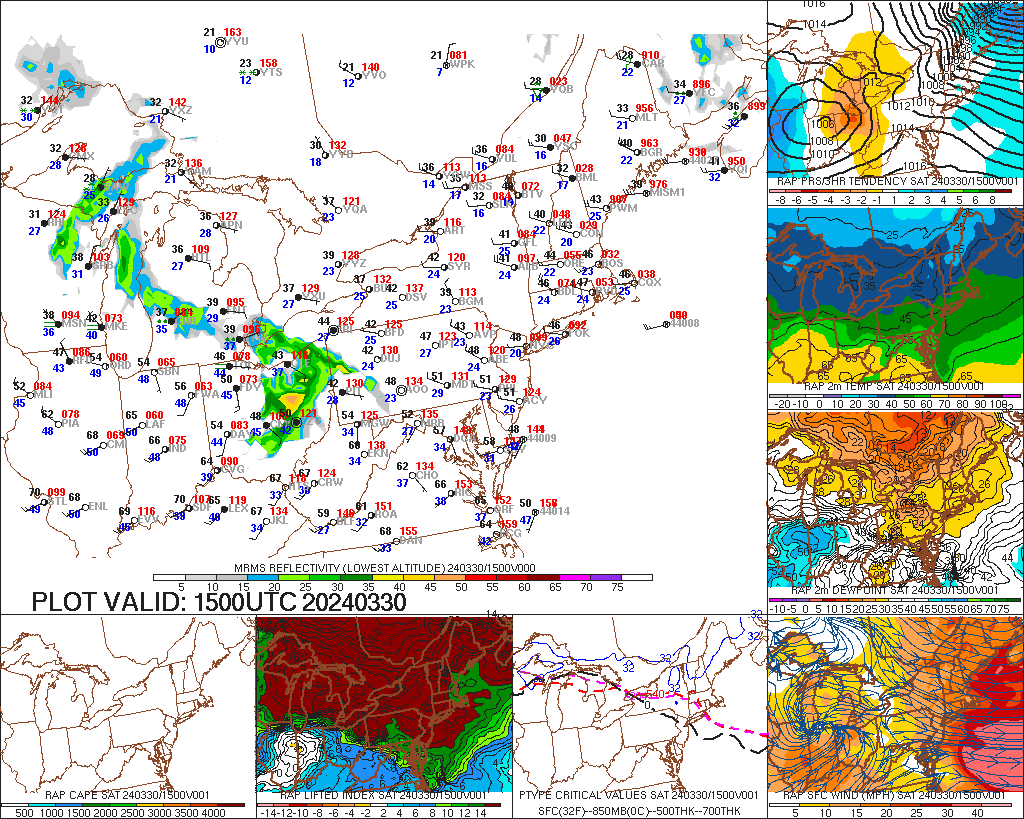Screen dimensions: 1024x819
Task: Select the STL station label
Action: coord(58,501)
